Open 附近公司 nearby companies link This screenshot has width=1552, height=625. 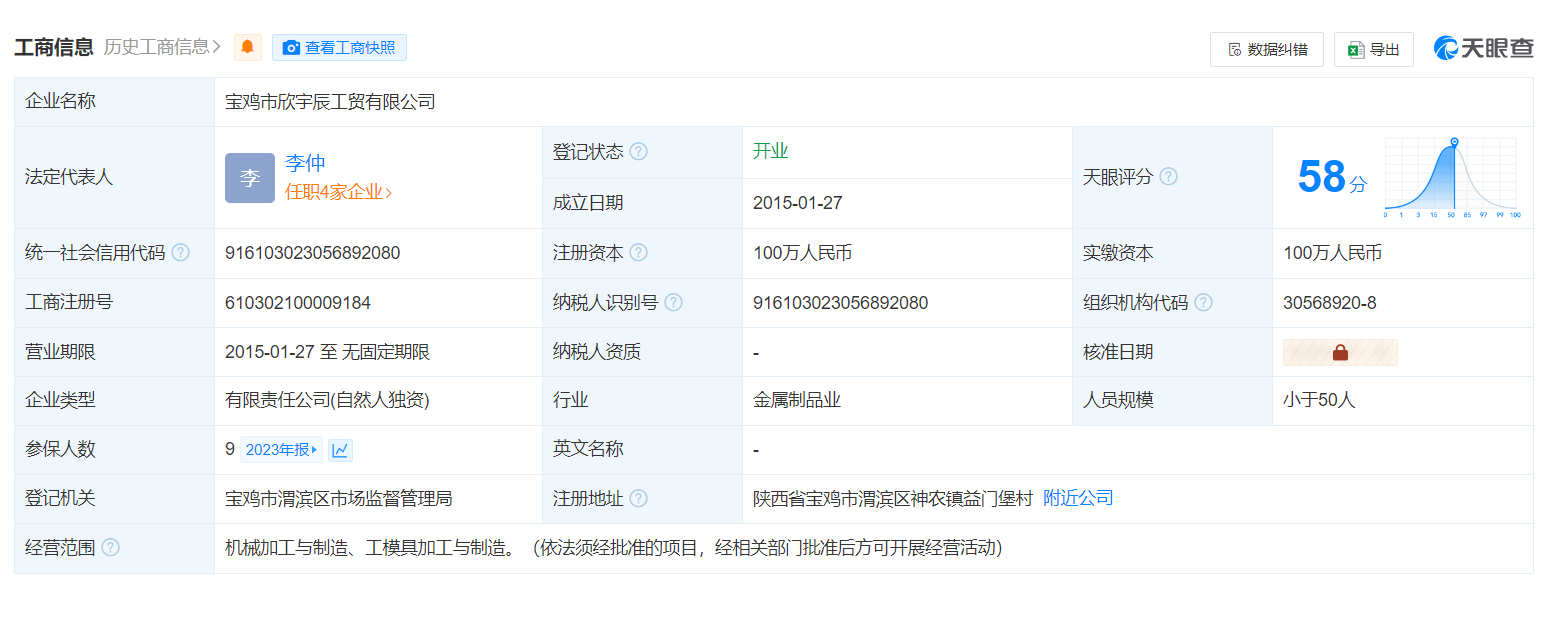pyautogui.click(x=1078, y=498)
